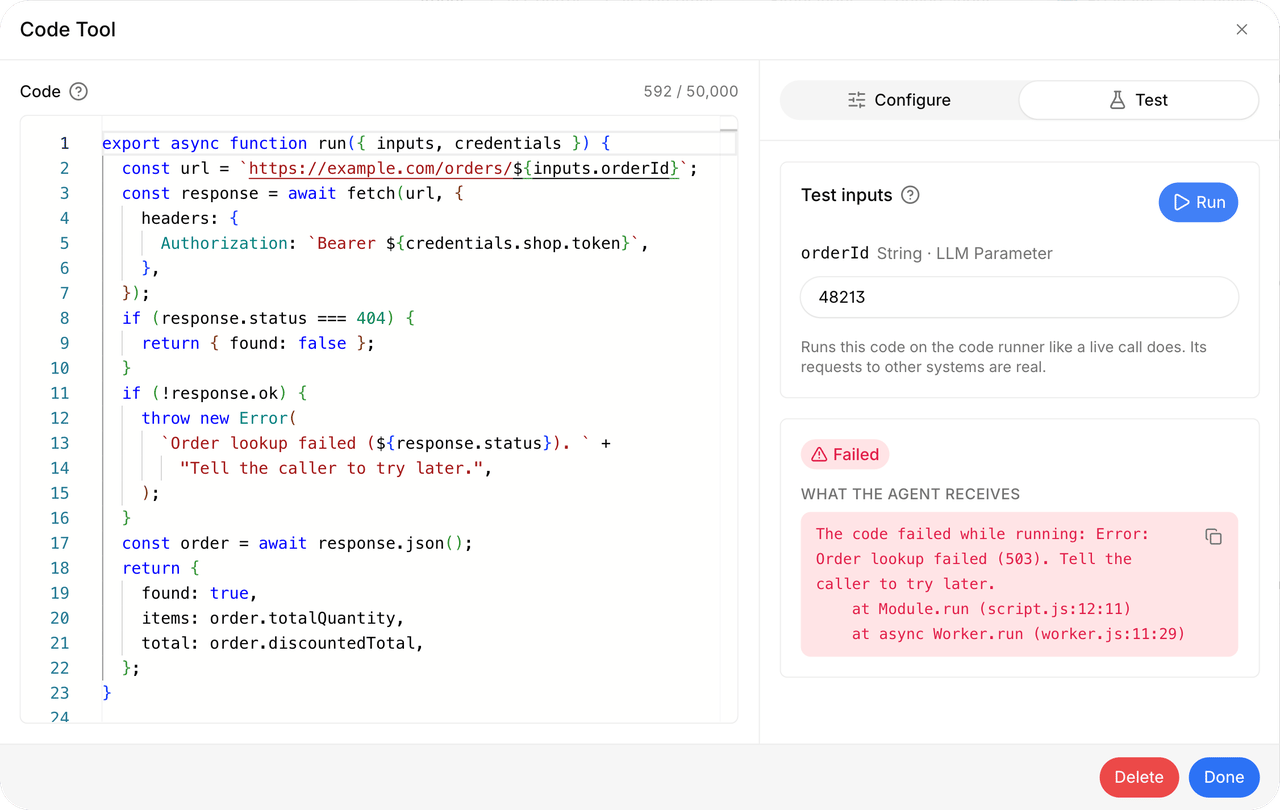Click the 'String · LLM Parameter' label
Image resolution: width=1280 pixels, height=810 pixels.
coord(964,253)
